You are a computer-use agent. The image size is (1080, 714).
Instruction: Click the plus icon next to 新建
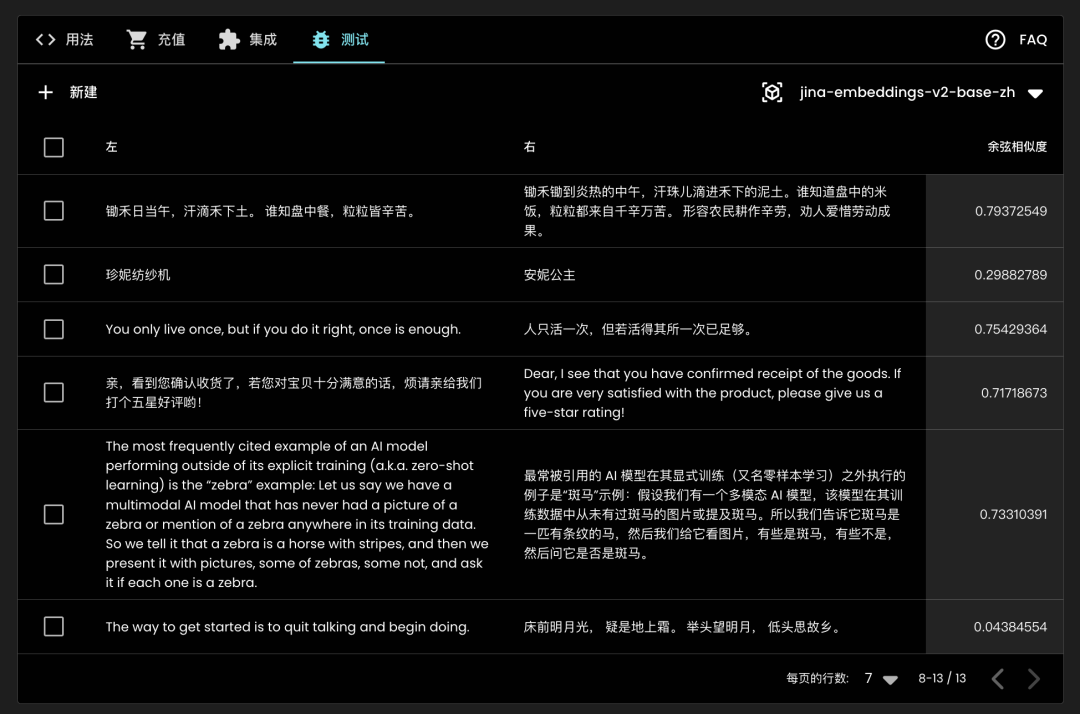pos(46,92)
